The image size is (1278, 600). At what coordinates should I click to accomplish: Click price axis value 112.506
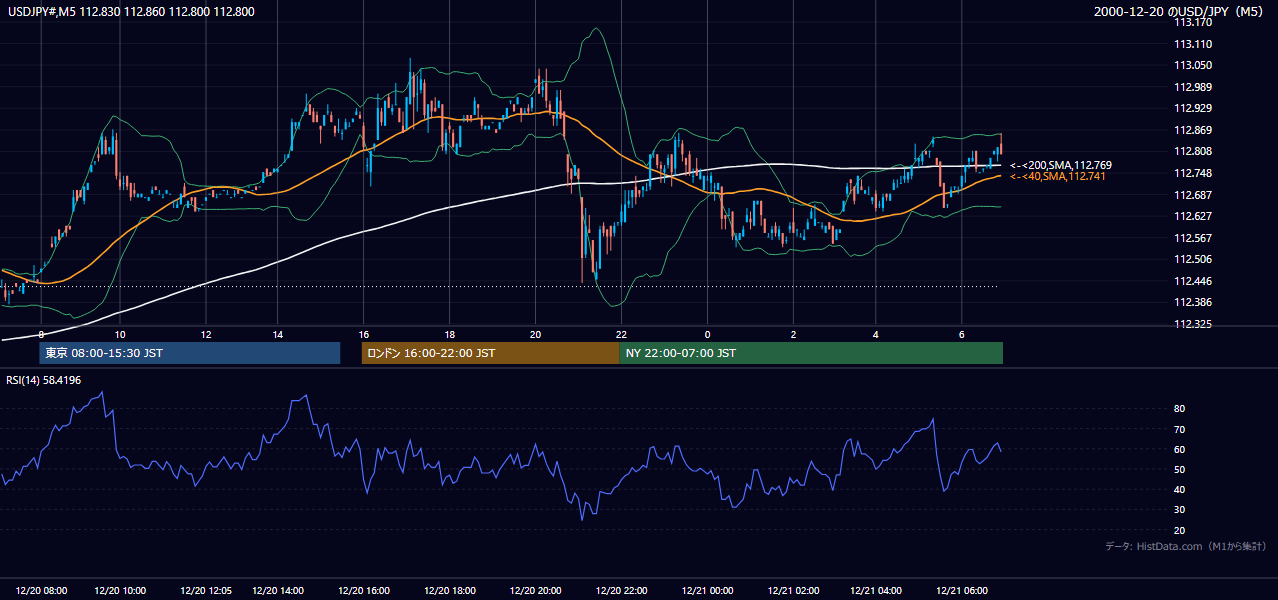pyautogui.click(x=1193, y=259)
